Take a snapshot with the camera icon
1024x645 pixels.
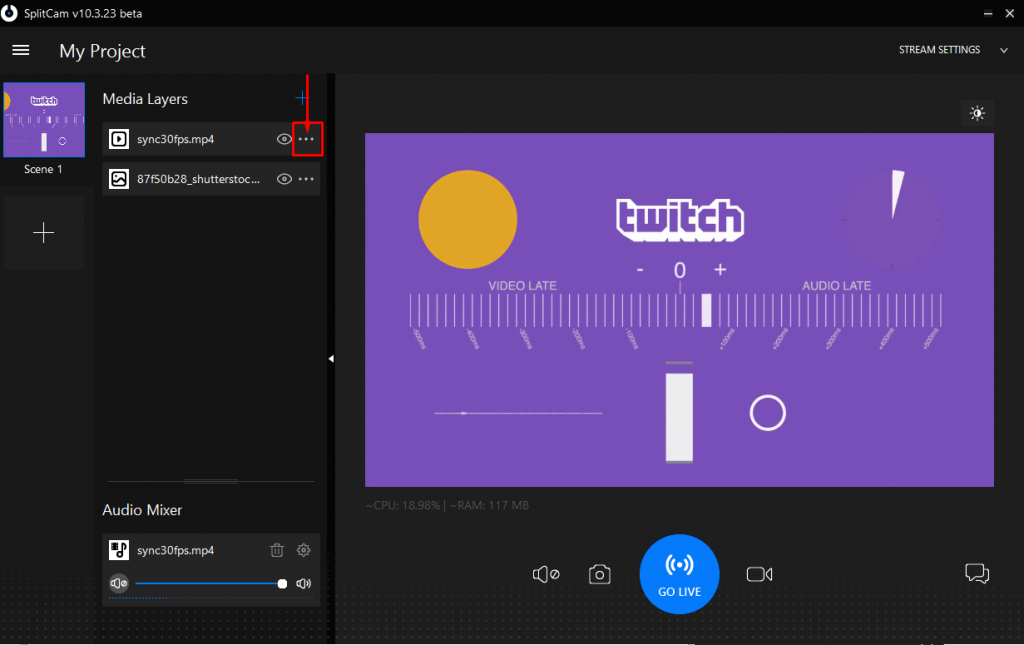coord(600,574)
